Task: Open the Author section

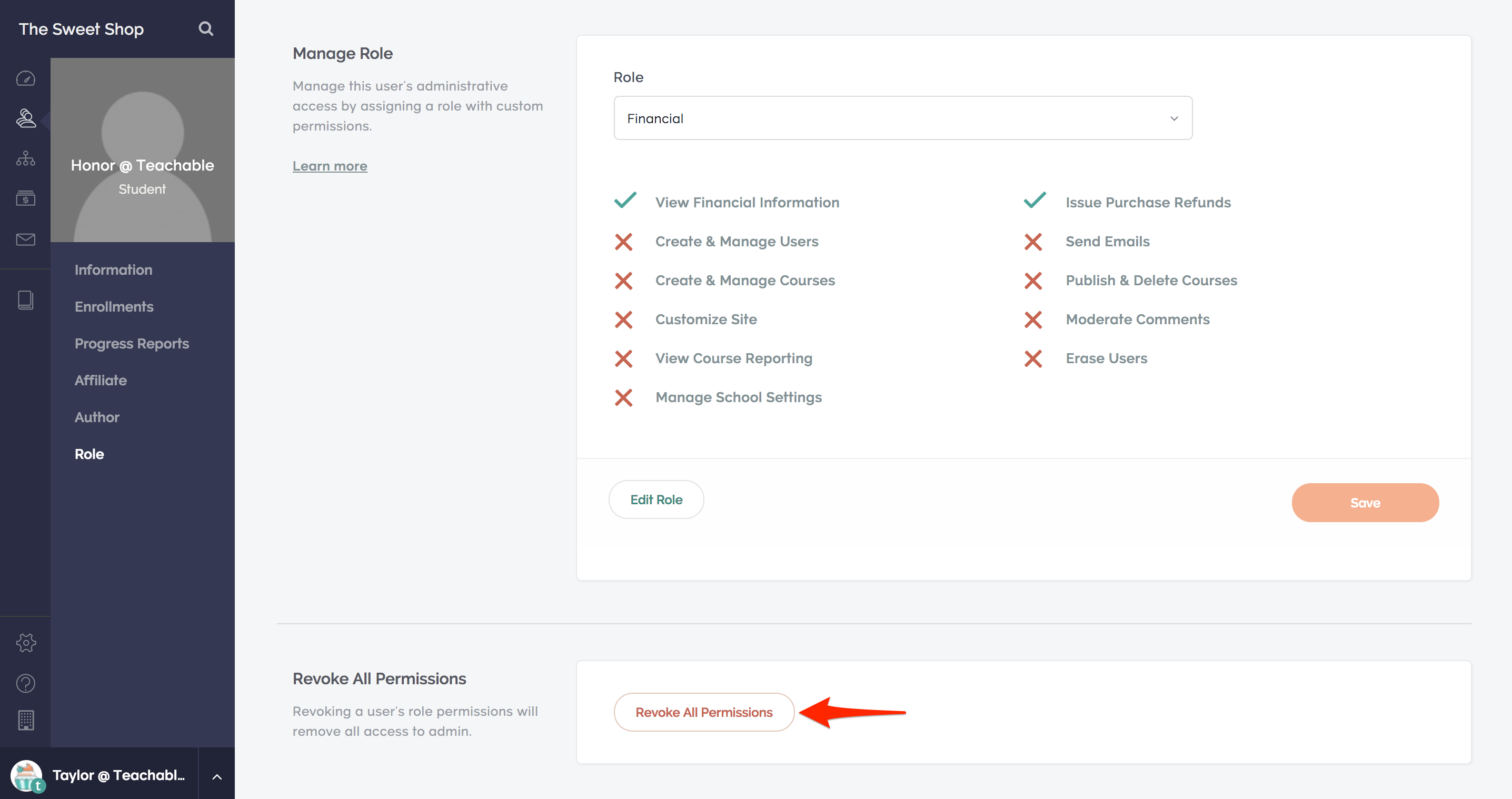Action: pyautogui.click(x=97, y=417)
